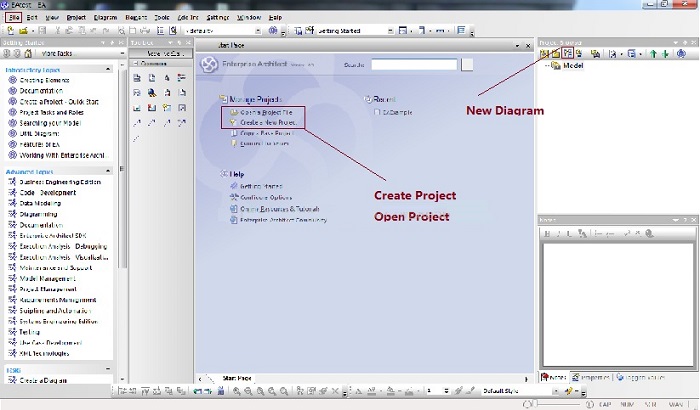
Task: Click inside the Notes text area
Action: [617, 303]
